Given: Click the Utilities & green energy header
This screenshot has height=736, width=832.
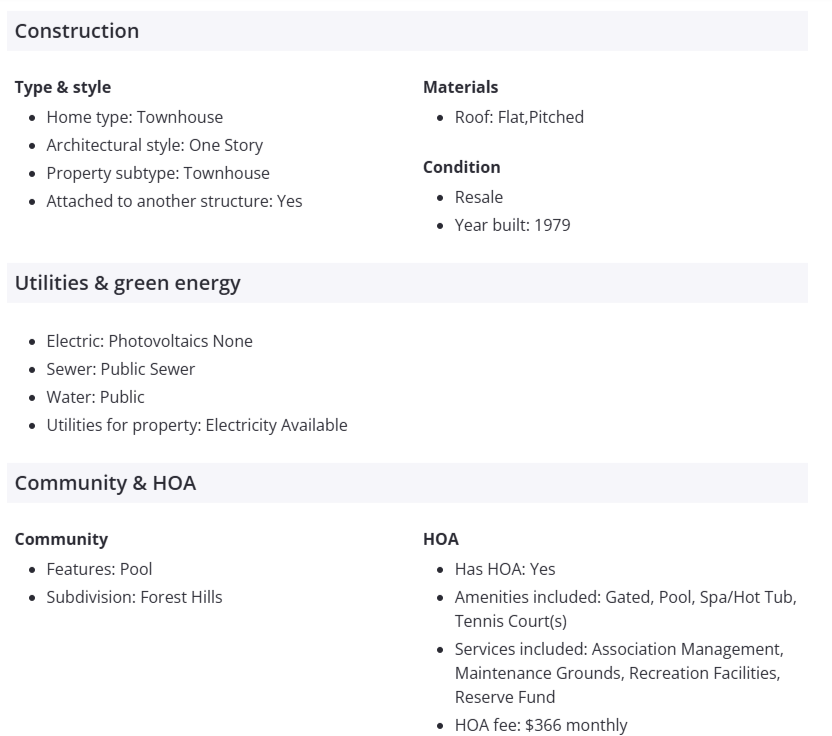Looking at the screenshot, I should click(x=128, y=283).
